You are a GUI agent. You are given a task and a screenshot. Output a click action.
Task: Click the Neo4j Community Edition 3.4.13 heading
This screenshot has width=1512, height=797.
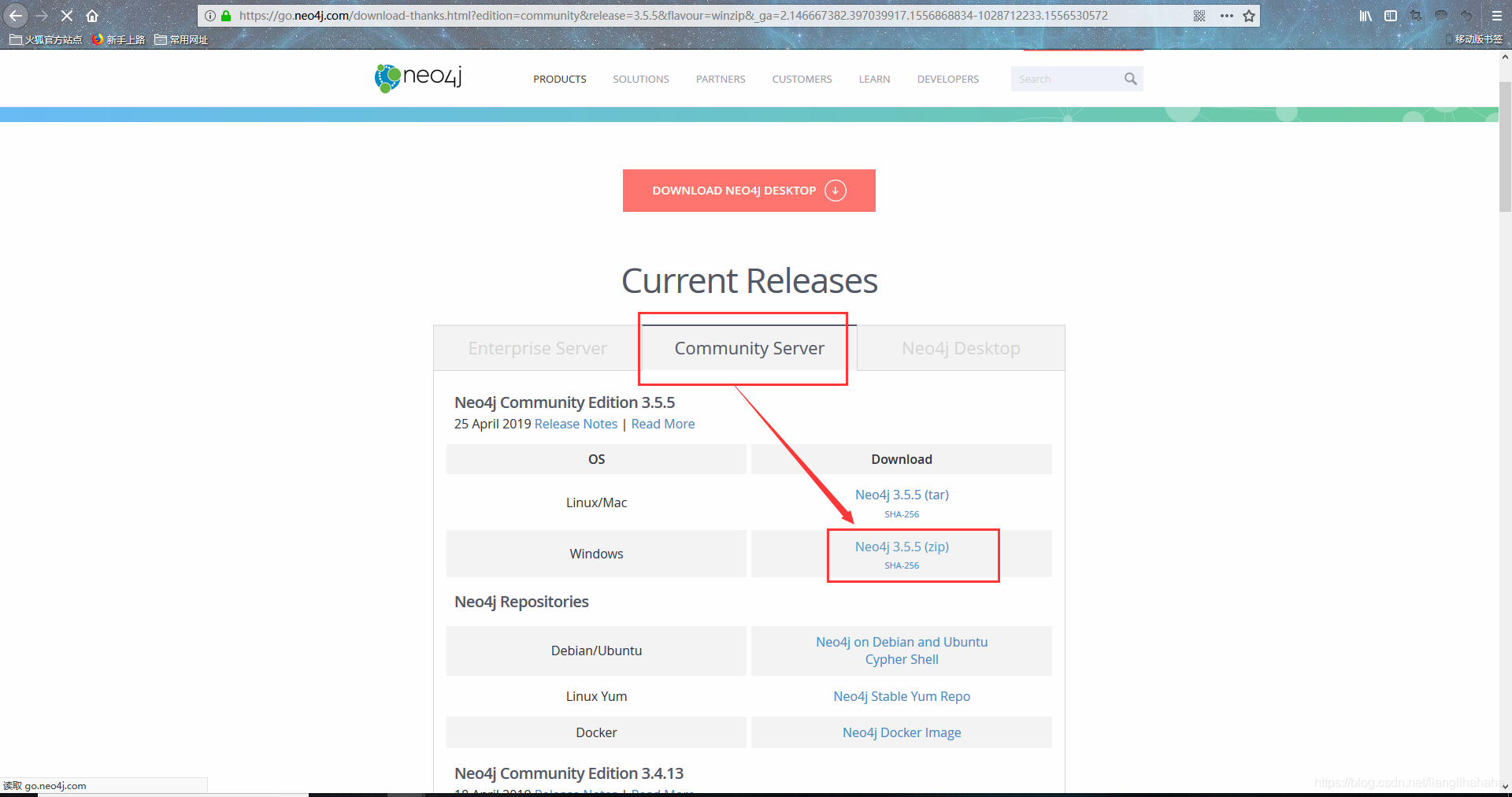coord(569,773)
